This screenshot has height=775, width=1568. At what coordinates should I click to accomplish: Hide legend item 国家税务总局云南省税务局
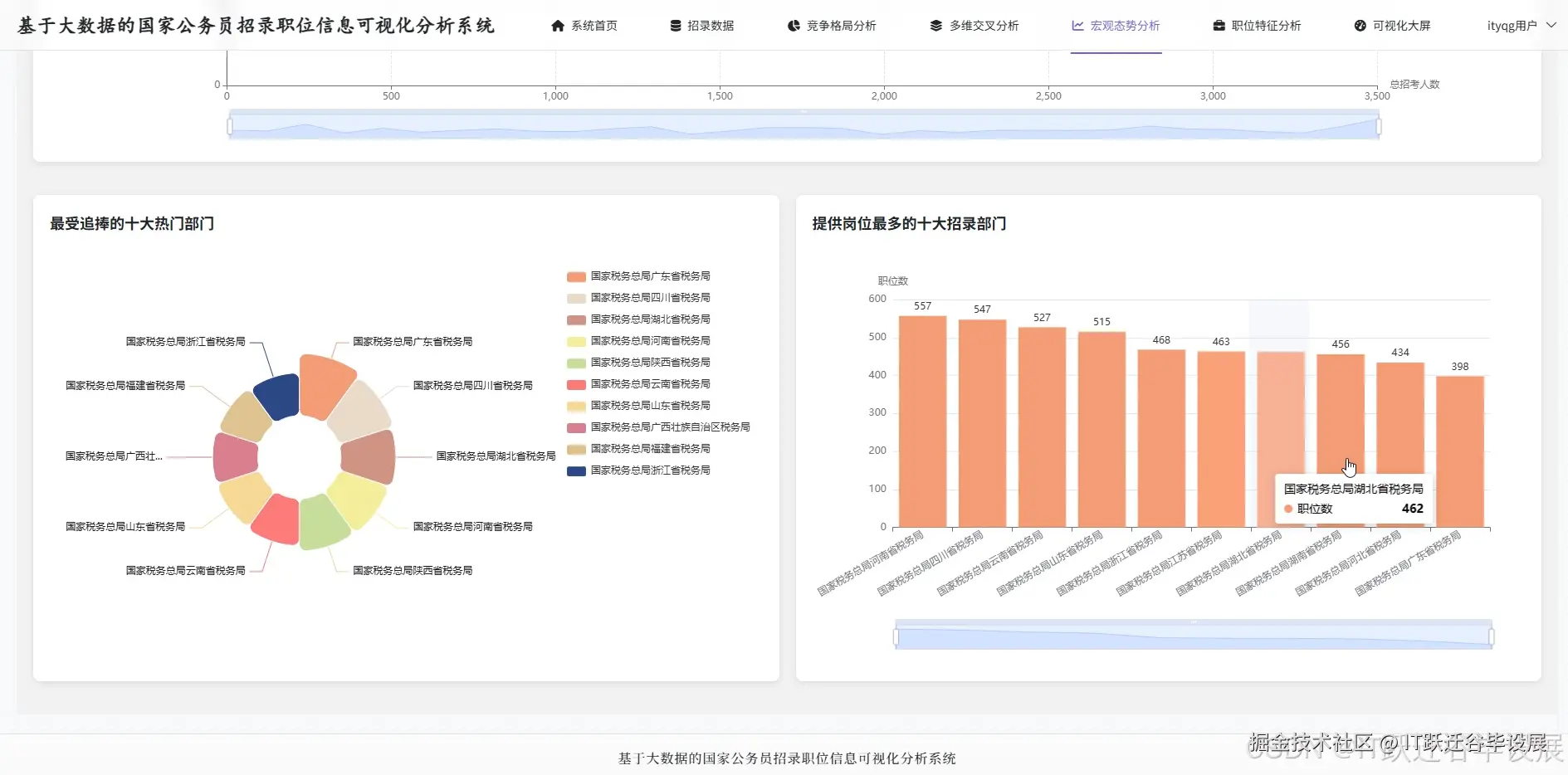[638, 384]
